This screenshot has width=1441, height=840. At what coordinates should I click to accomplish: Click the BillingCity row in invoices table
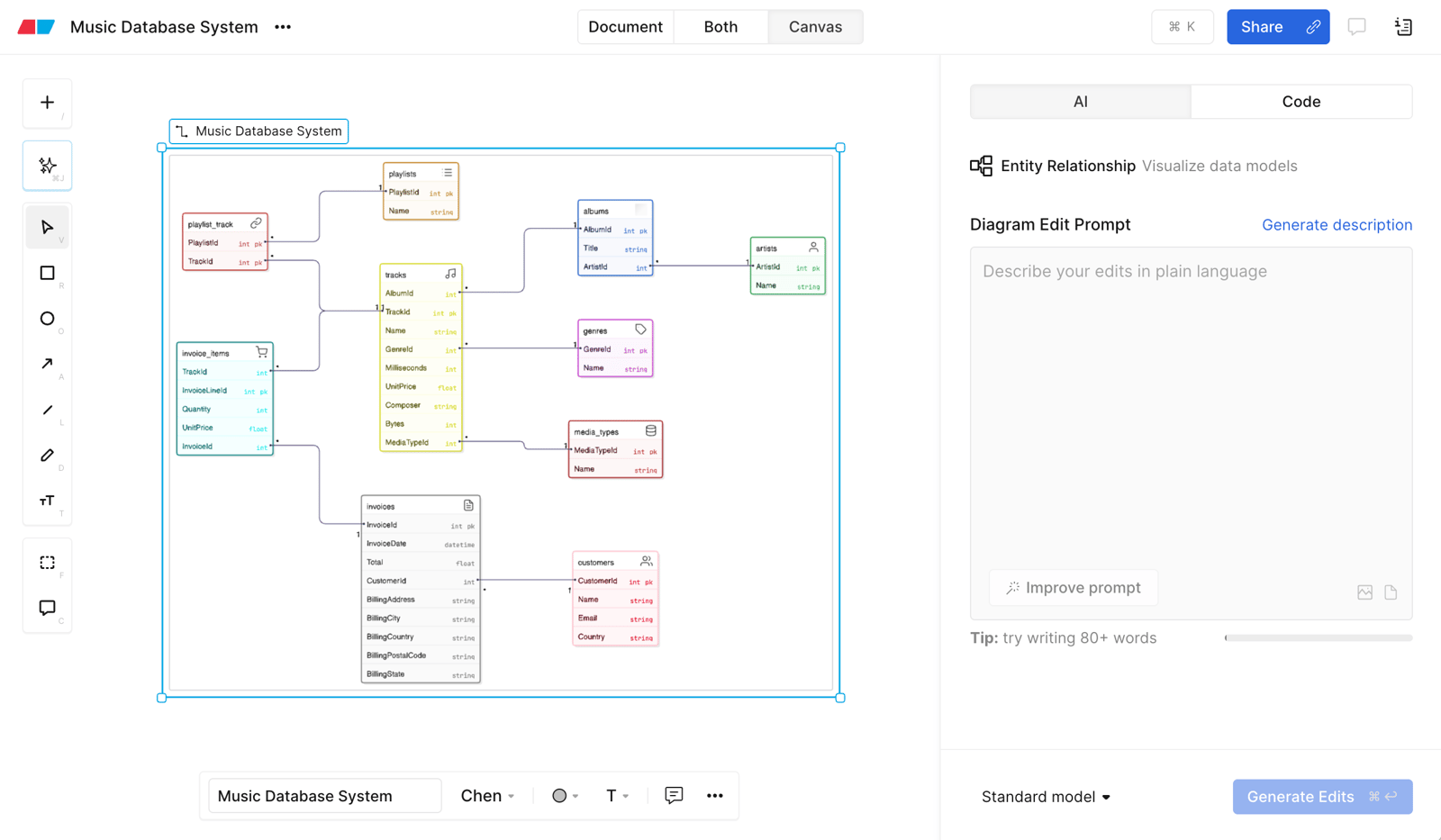coord(421,619)
